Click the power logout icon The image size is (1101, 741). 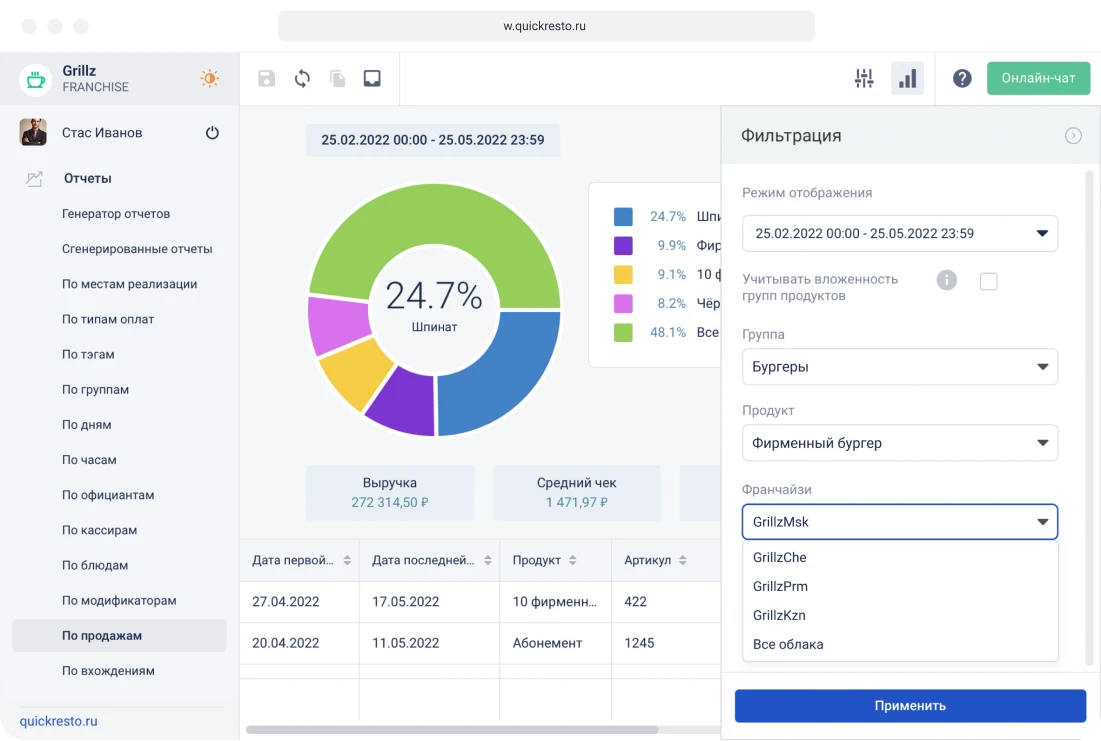click(212, 133)
